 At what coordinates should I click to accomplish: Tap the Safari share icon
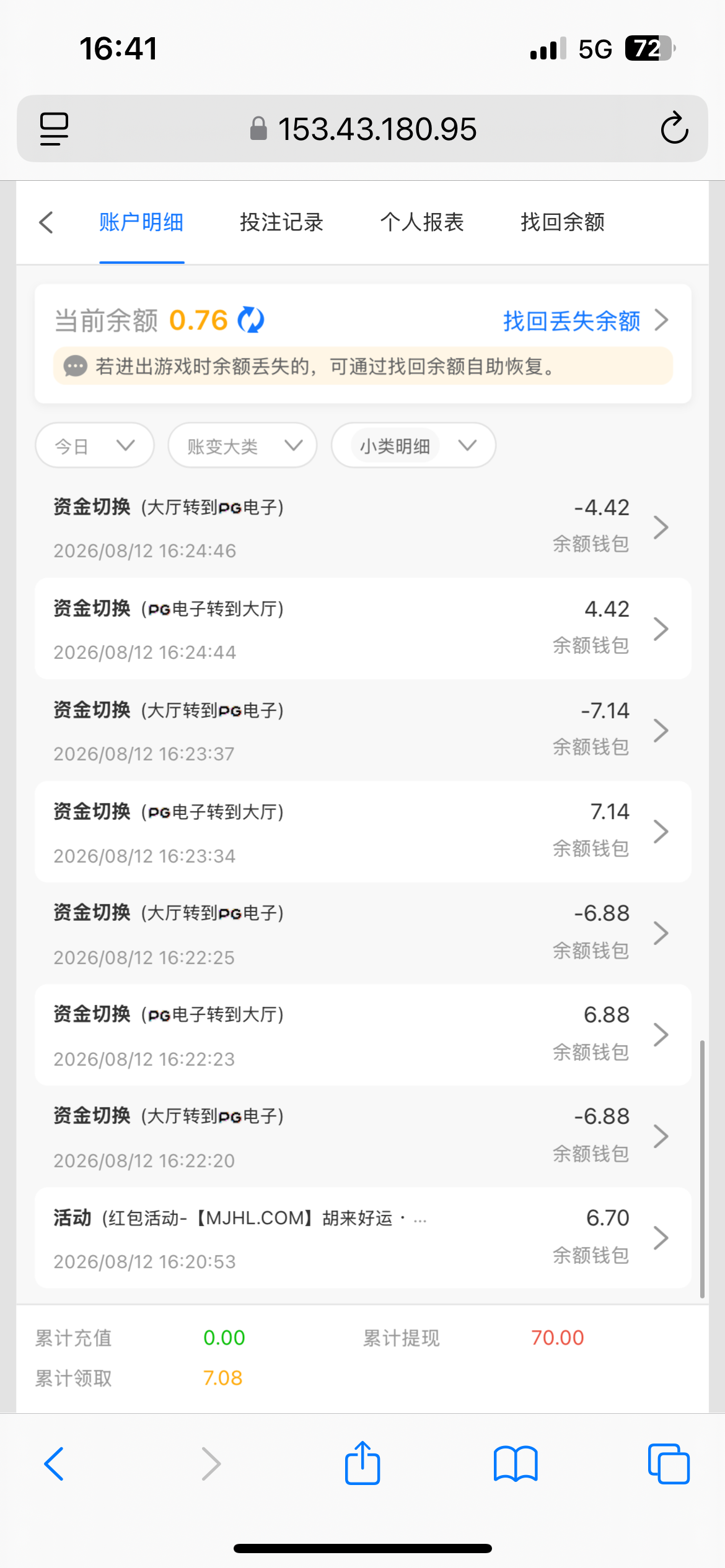pos(362,1463)
